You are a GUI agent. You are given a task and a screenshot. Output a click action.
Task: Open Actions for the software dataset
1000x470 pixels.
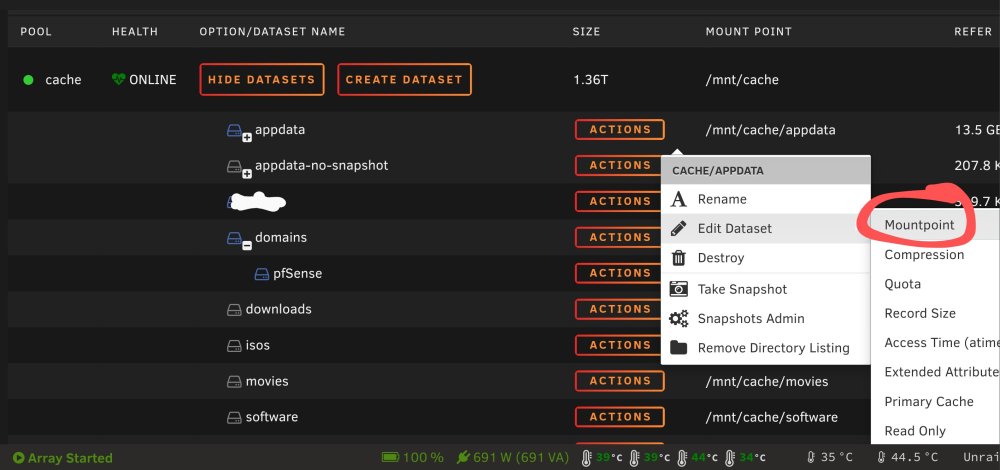(x=619, y=417)
